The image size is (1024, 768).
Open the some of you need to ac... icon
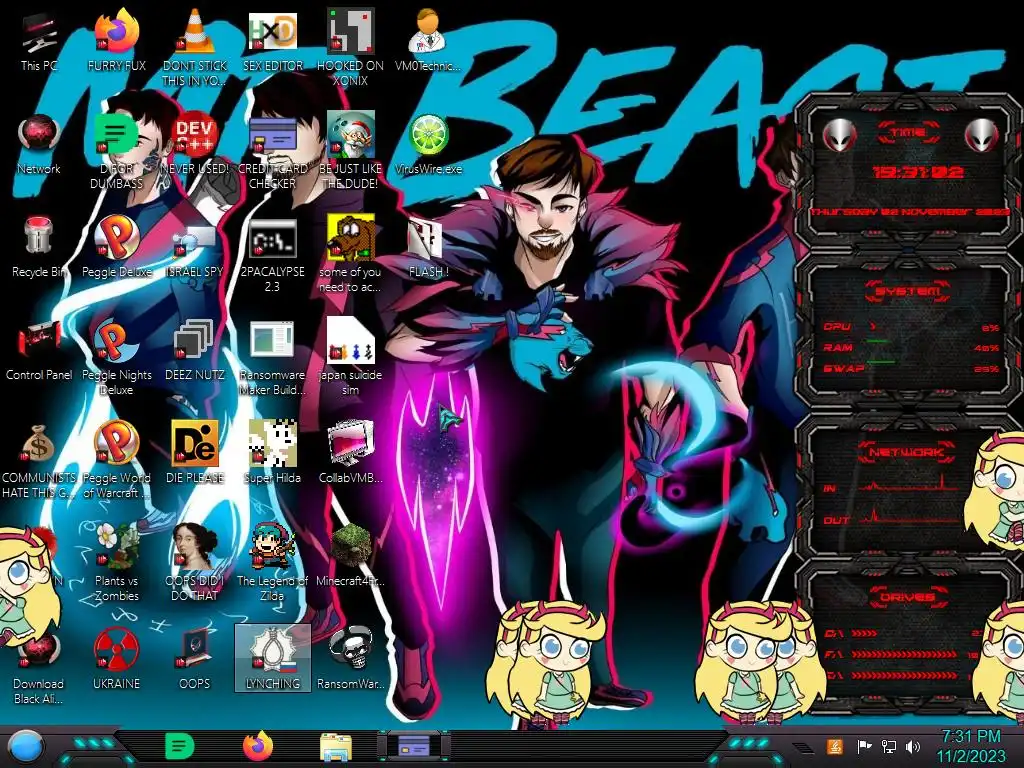pos(350,253)
